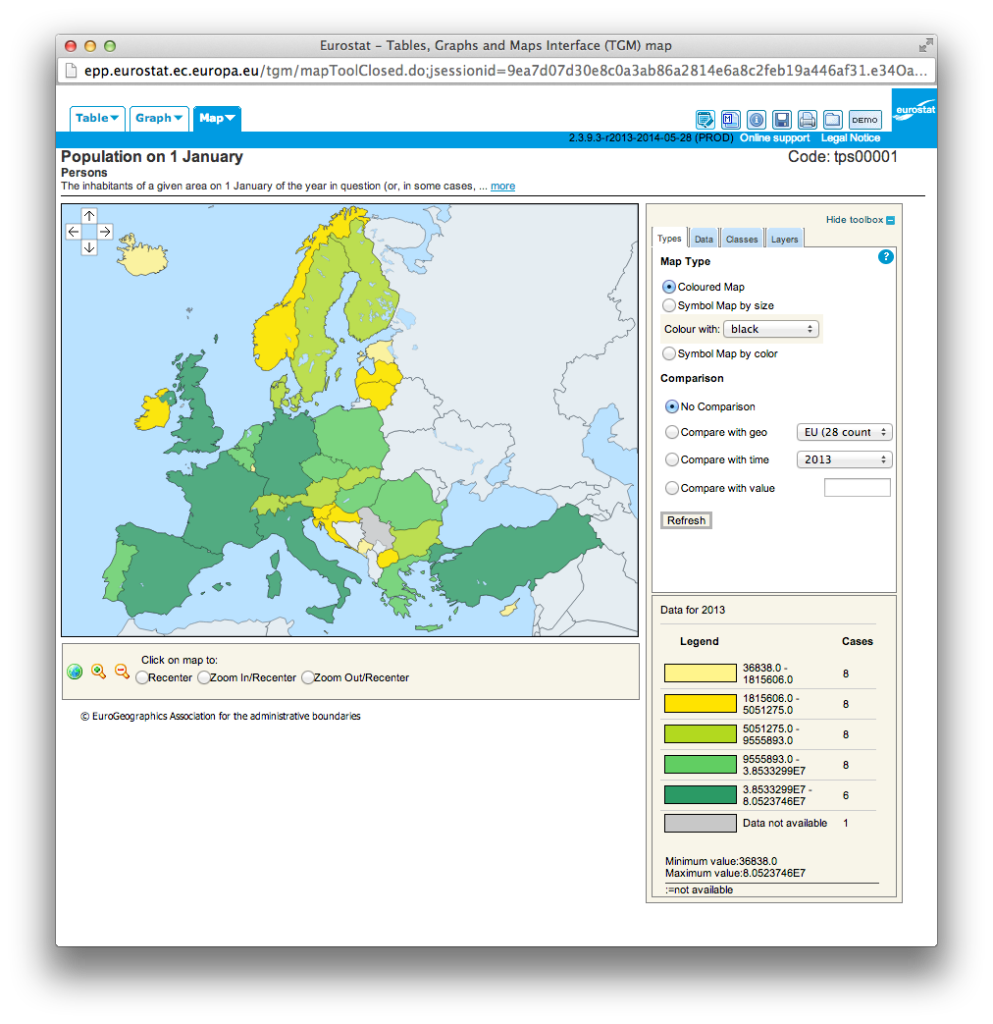Pan the map north using the up arrow

[89, 215]
